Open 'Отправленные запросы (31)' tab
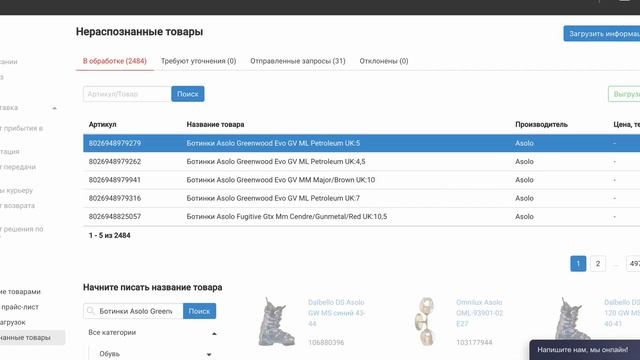The image size is (640, 360). pyautogui.click(x=298, y=61)
